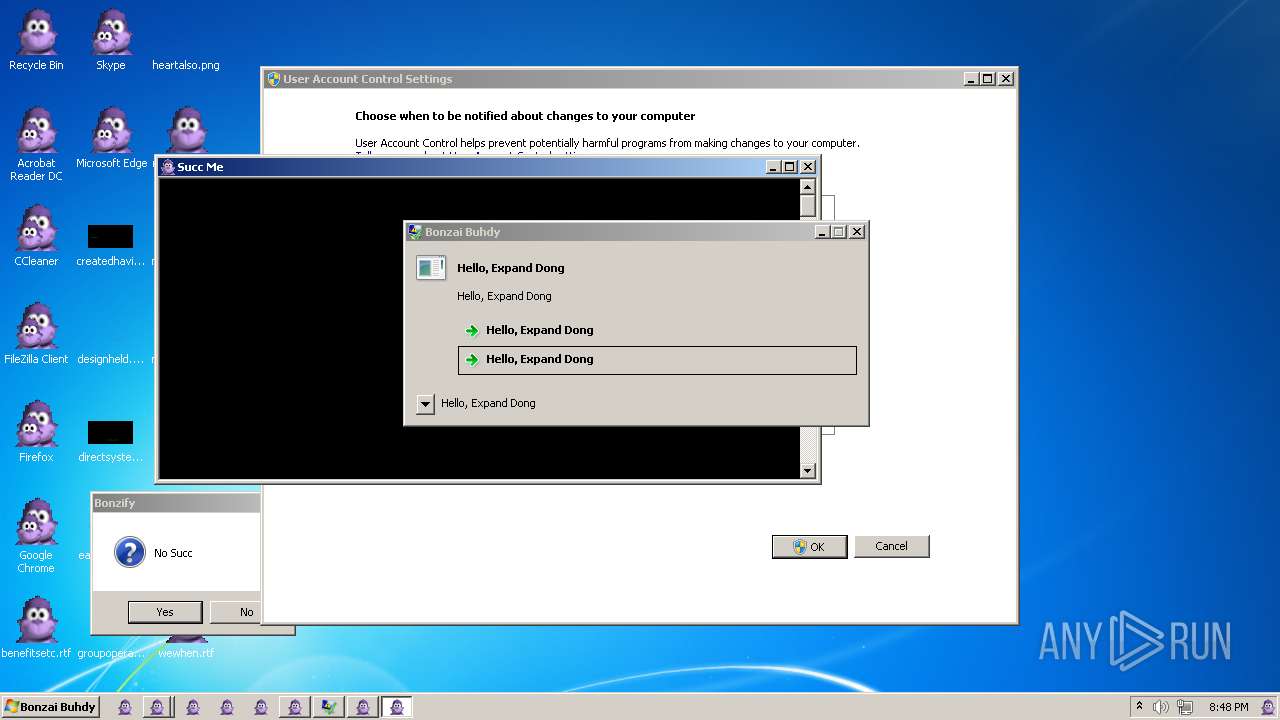Screen dimensions: 1280x720
Task: Open the benefitsetc.rtf desktop file
Action: point(36,628)
